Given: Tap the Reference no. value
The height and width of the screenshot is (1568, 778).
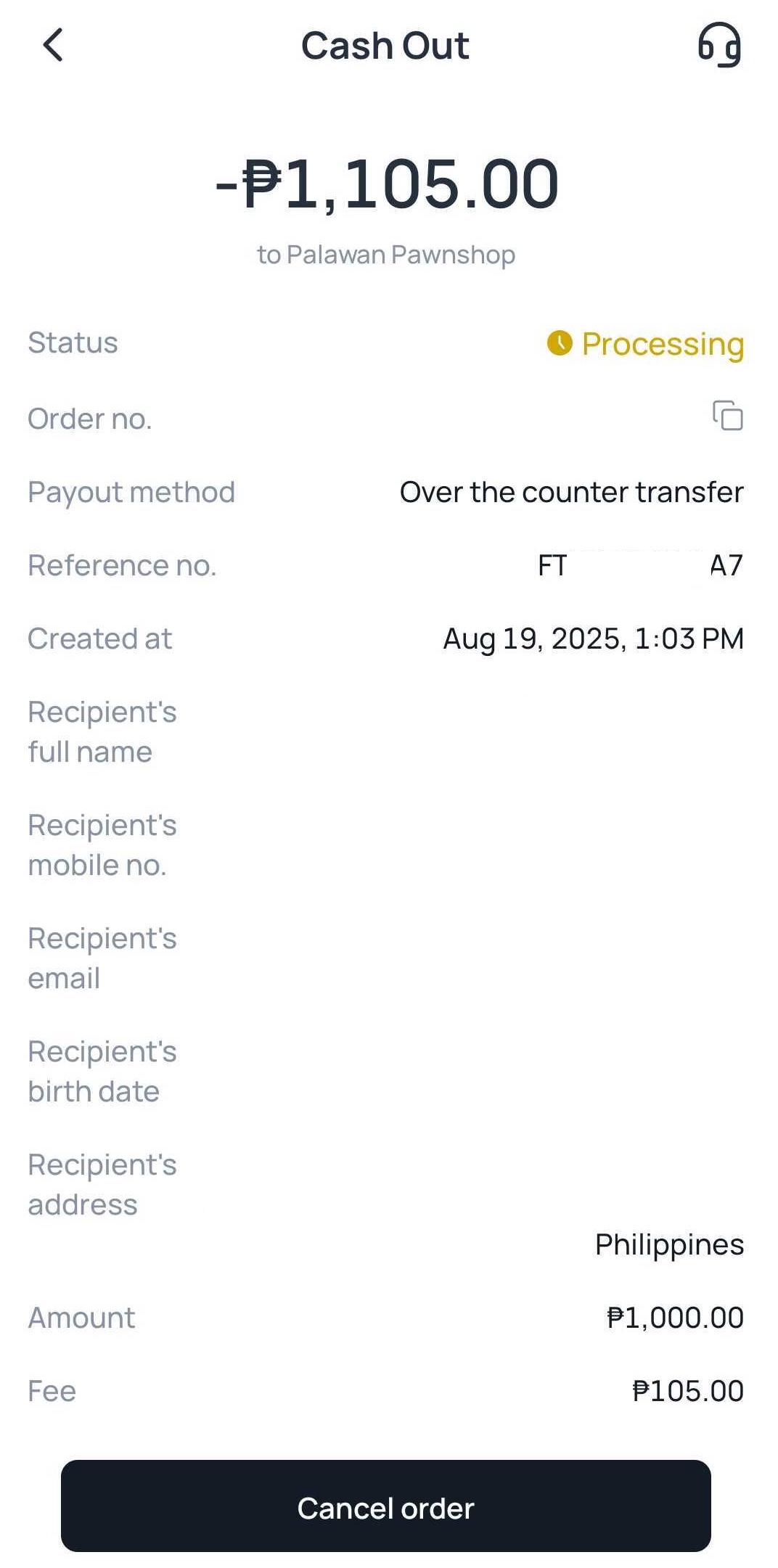Looking at the screenshot, I should click(x=640, y=565).
